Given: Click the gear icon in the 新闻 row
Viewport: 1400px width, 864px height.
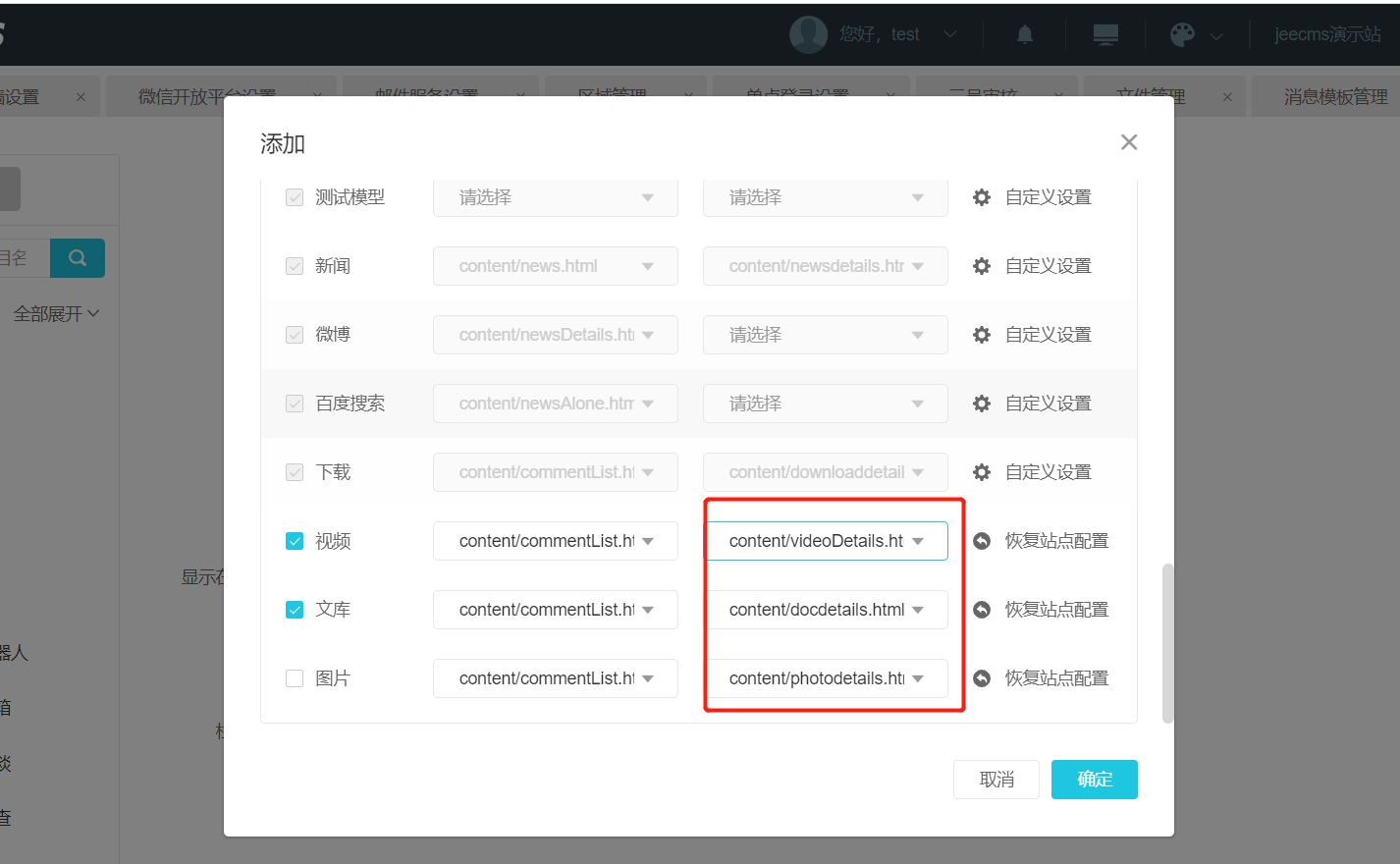Looking at the screenshot, I should pos(982,266).
